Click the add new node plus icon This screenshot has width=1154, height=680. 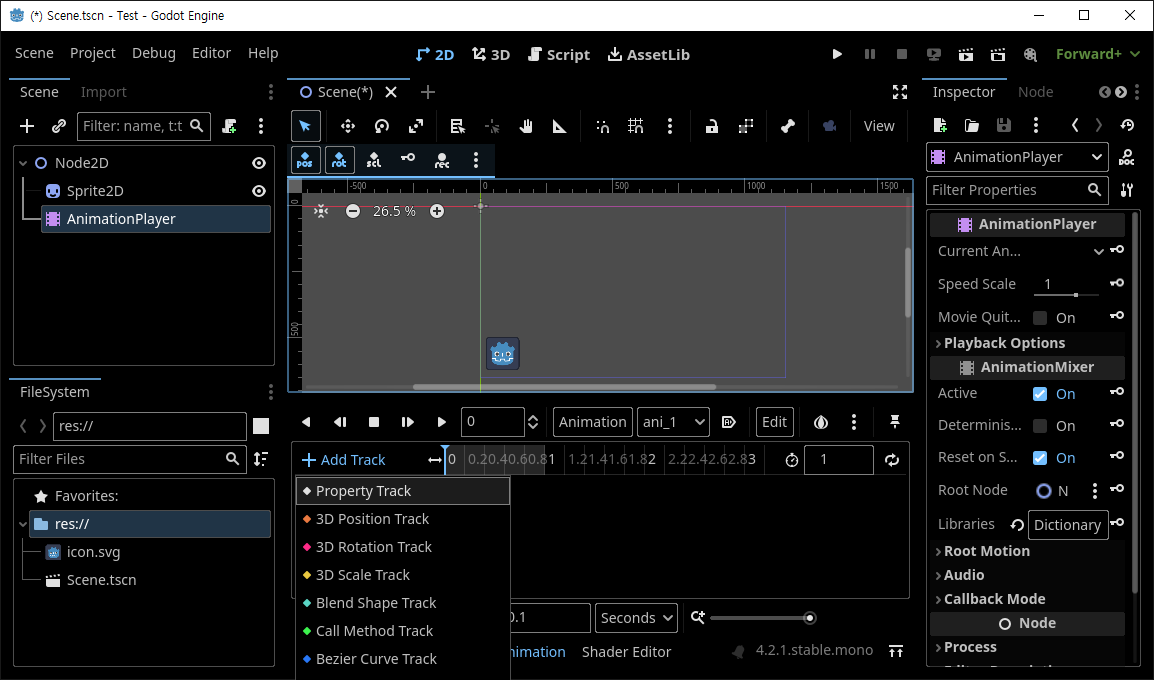pyautogui.click(x=27, y=126)
